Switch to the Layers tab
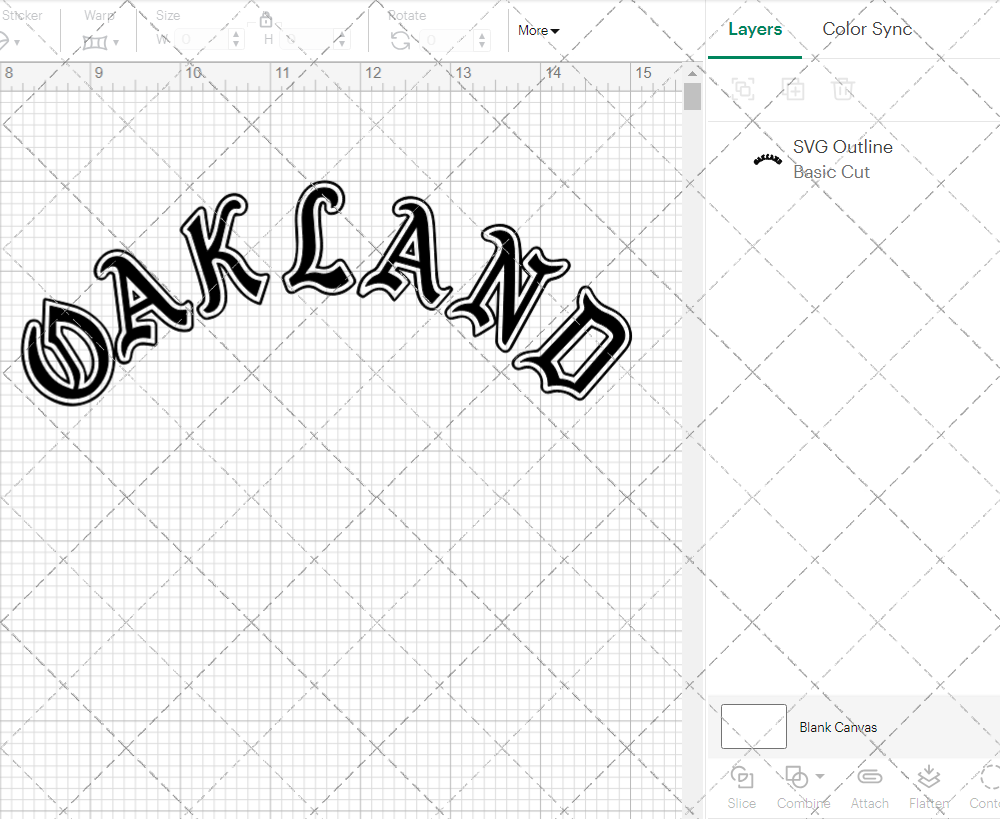 [755, 29]
